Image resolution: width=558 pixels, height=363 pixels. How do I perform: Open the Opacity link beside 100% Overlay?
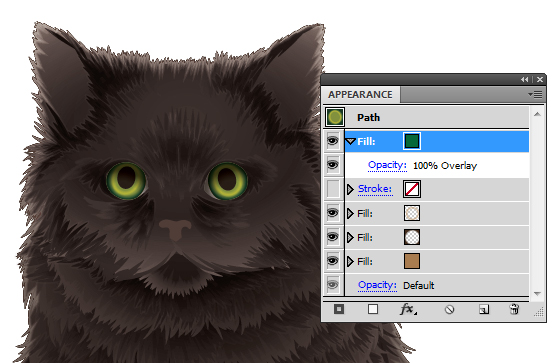(387, 165)
